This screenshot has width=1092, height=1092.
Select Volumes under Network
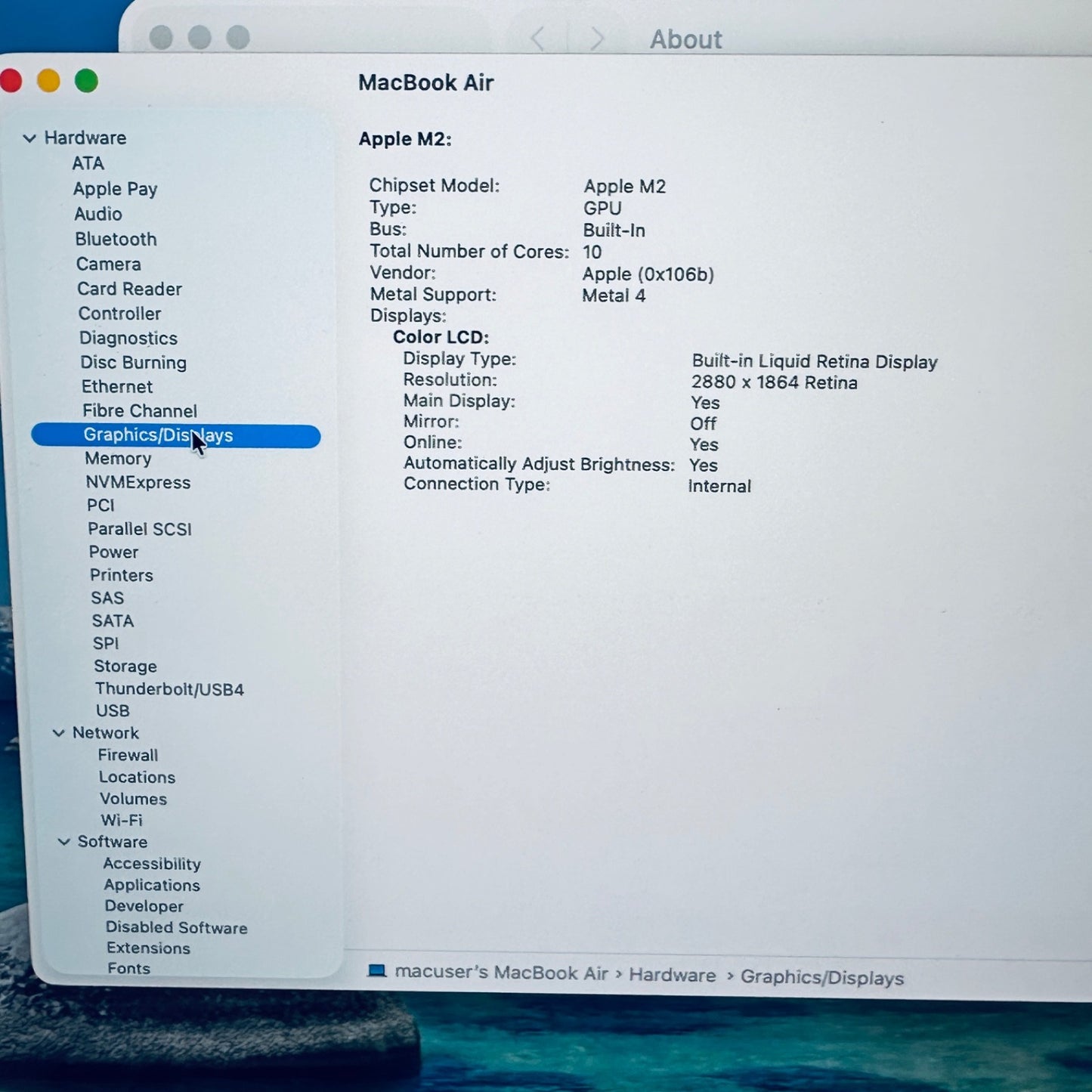[x=134, y=800]
